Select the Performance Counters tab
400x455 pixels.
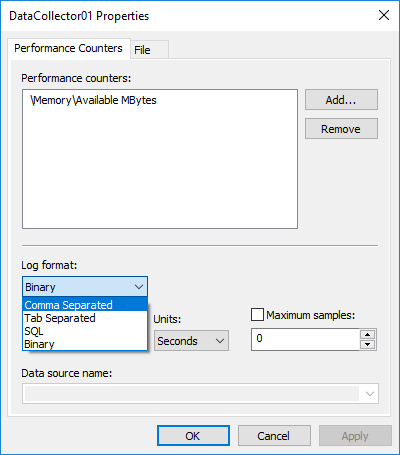(x=69, y=48)
